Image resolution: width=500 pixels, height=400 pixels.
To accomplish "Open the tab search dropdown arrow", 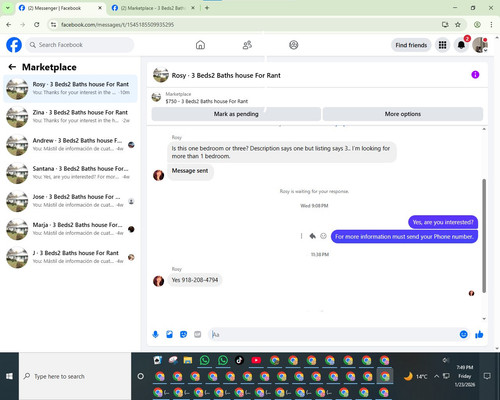I will pos(7,8).
